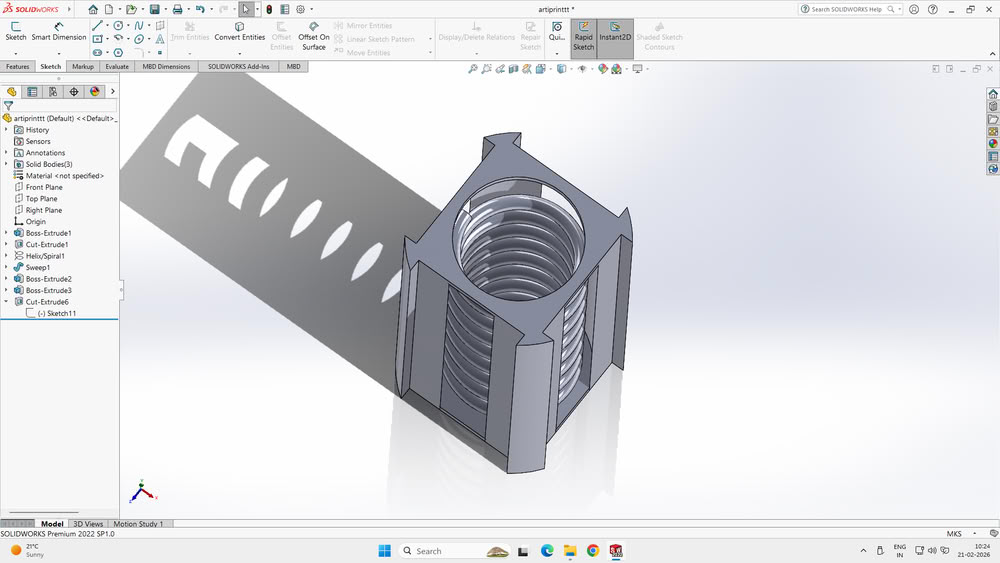Viewport: 1000px width, 563px height.
Task: Click the Zoom to Area icon
Action: tap(487, 69)
